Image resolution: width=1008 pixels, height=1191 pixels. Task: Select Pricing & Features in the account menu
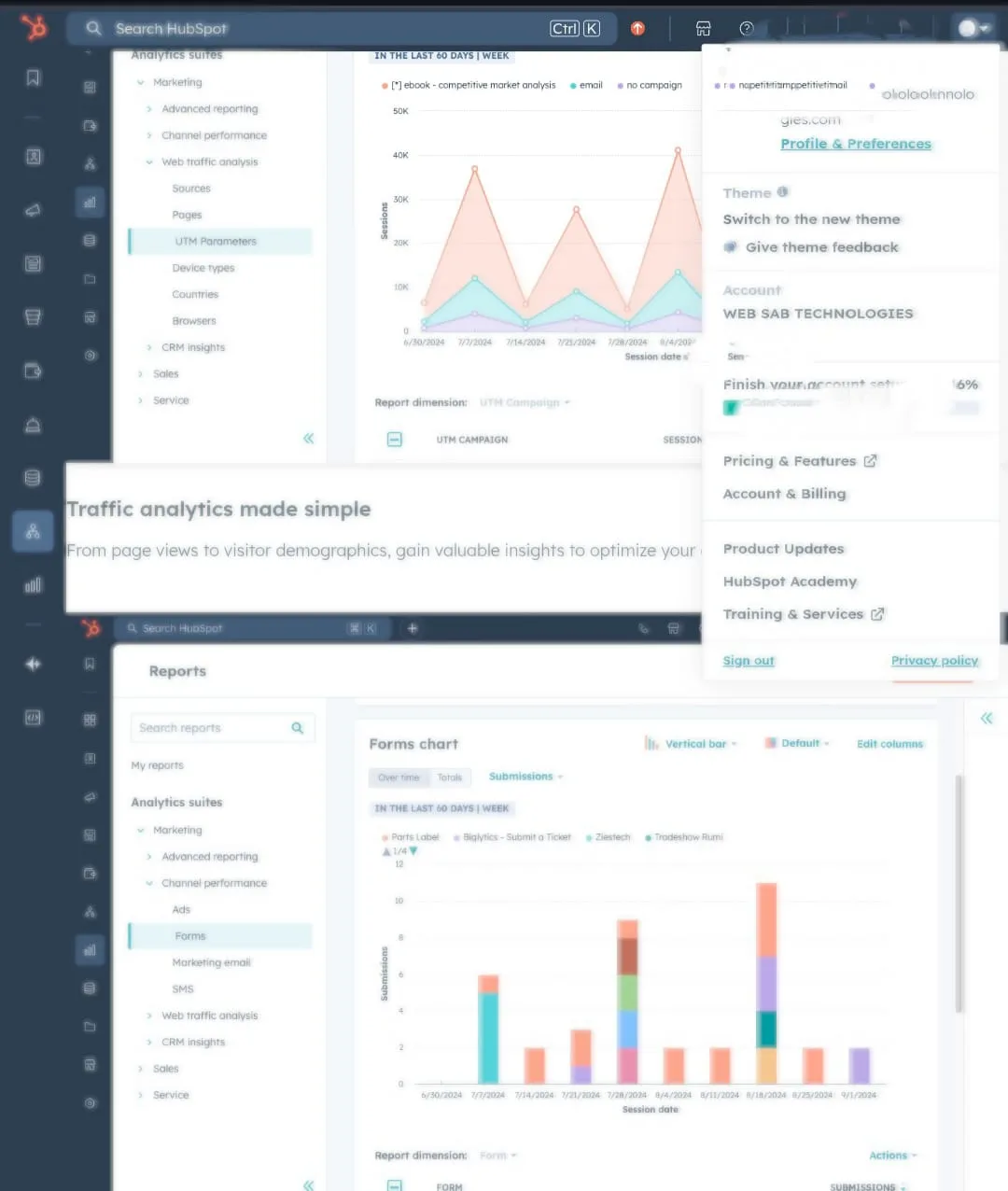tap(800, 461)
